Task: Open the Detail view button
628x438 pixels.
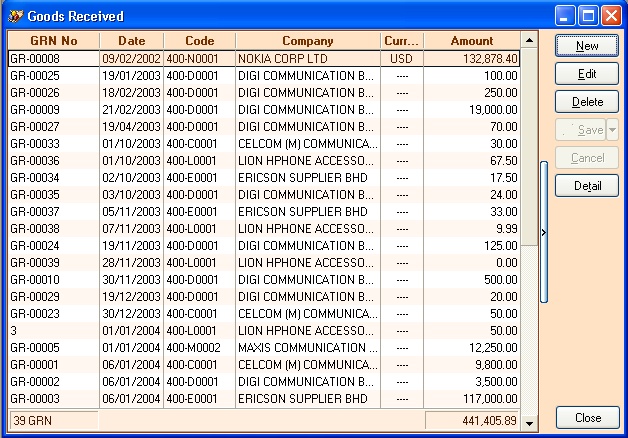Action: (587, 186)
